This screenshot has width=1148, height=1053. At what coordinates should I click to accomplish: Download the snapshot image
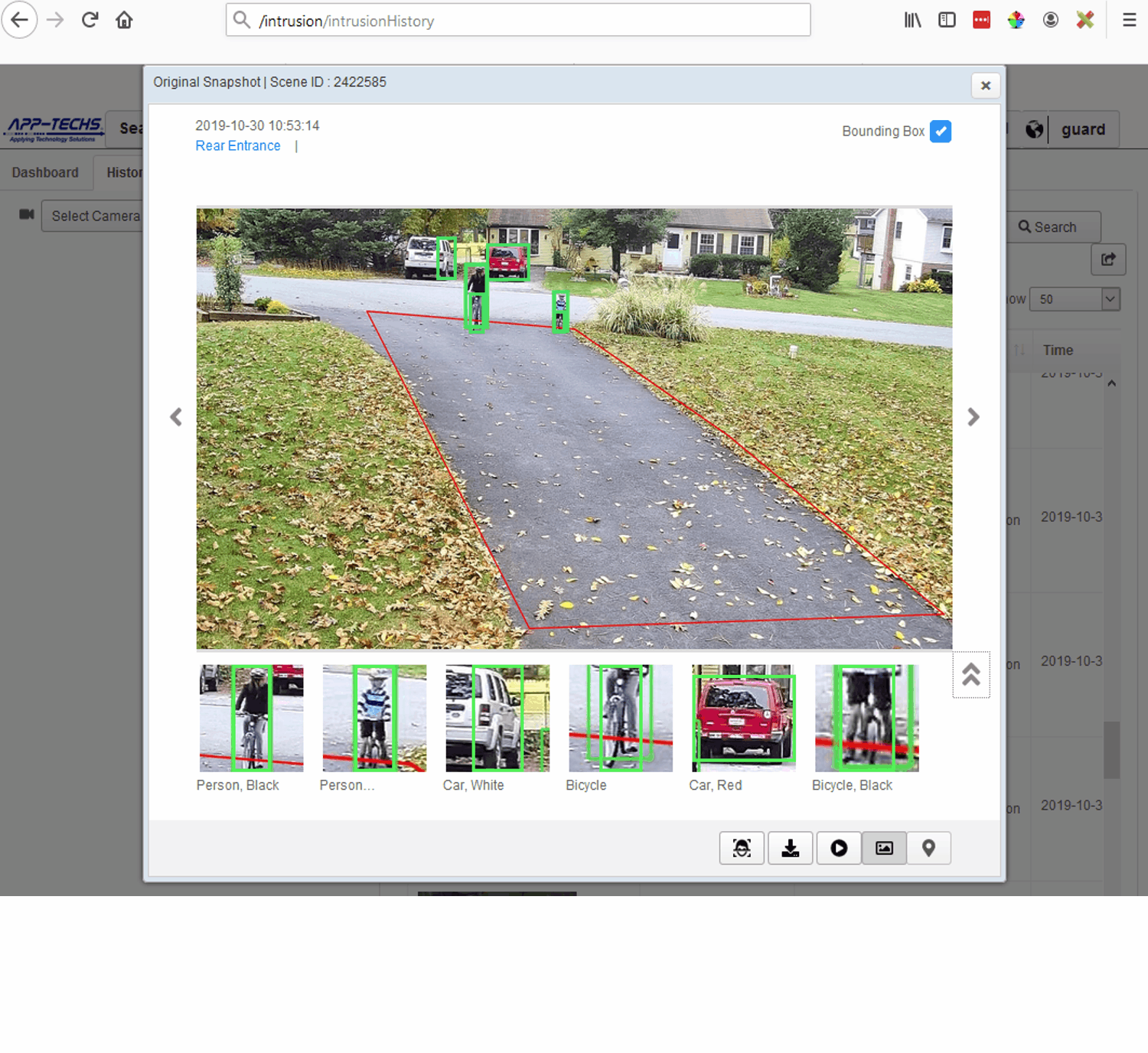pyautogui.click(x=790, y=848)
